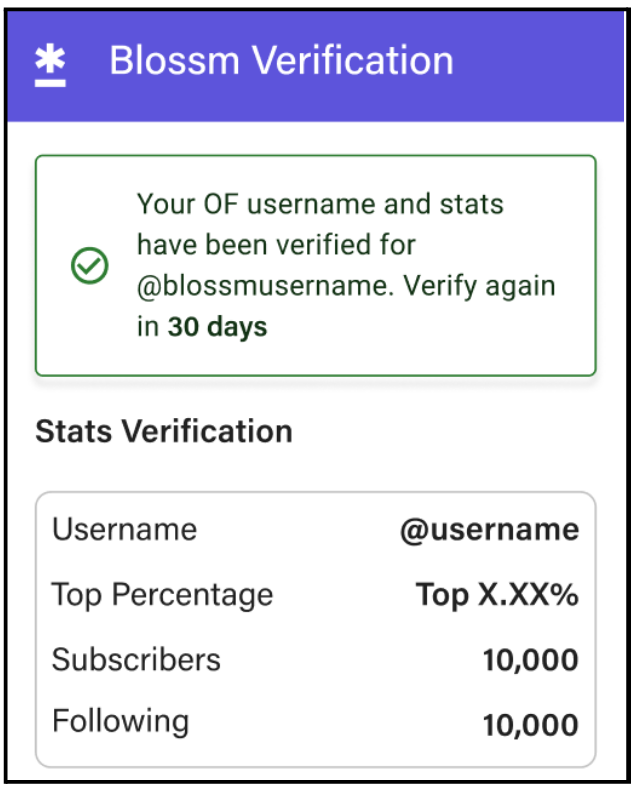Click the Top X.XX% value

coord(497,595)
